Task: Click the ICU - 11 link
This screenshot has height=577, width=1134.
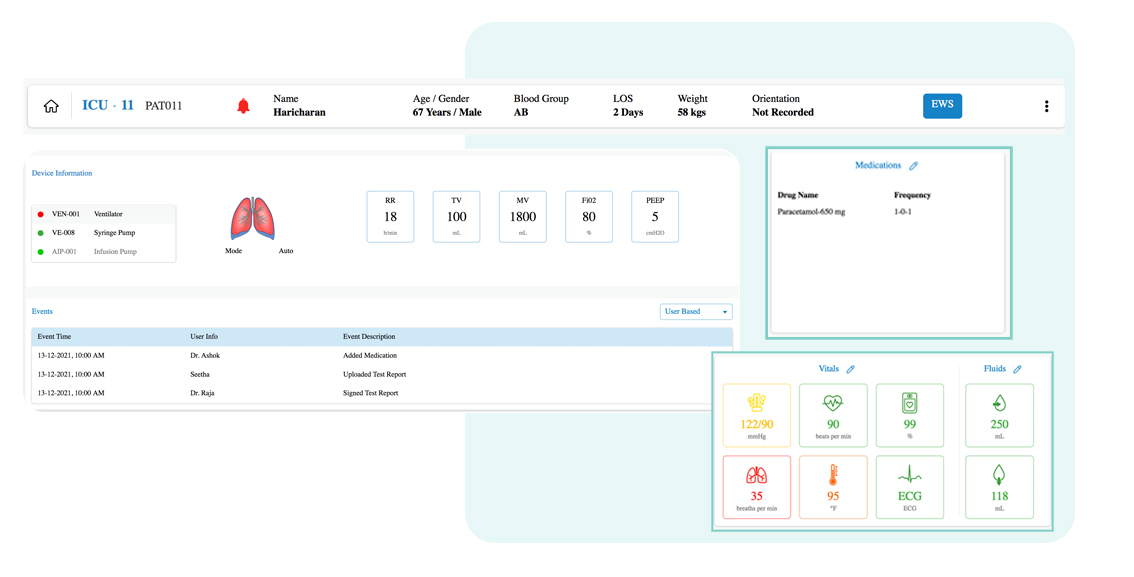Action: 108,106
